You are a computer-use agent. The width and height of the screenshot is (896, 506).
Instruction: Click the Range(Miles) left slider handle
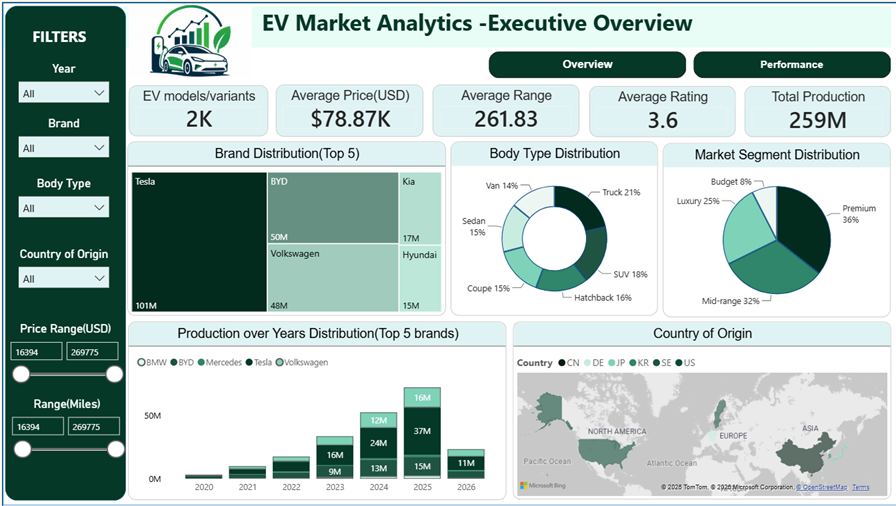[22, 449]
